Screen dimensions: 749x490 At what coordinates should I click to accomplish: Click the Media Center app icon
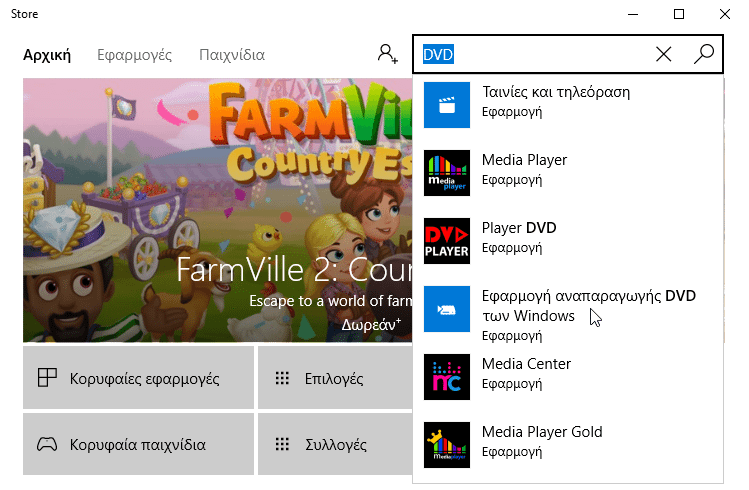coord(447,377)
